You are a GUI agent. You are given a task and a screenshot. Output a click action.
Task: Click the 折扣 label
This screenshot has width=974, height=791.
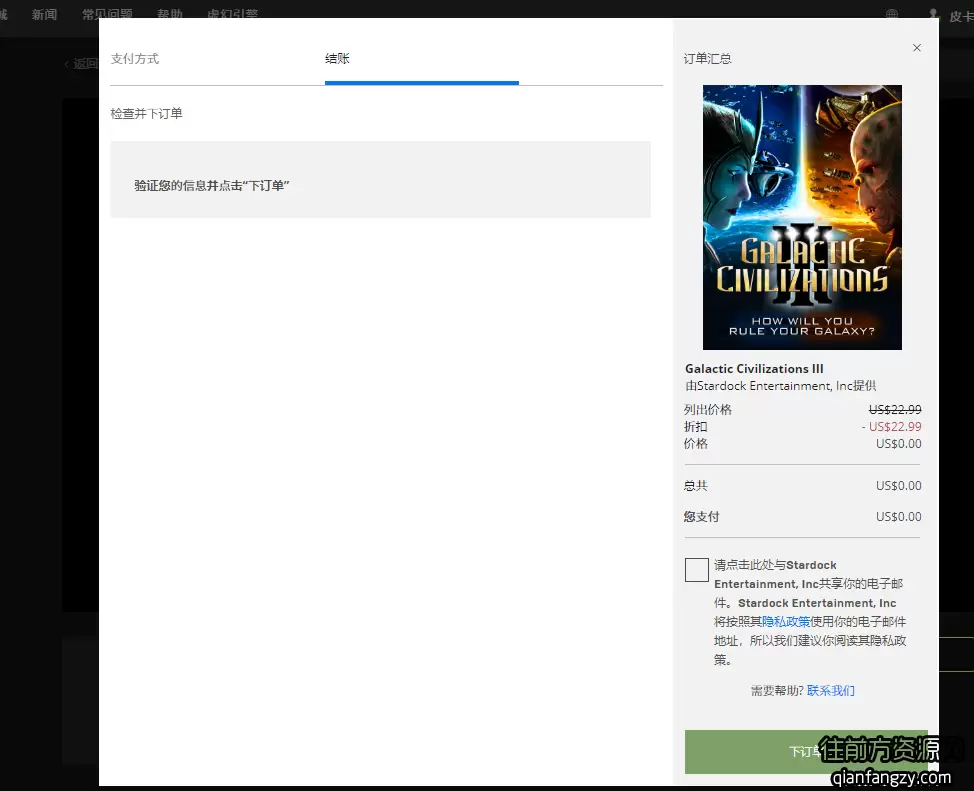pos(696,427)
